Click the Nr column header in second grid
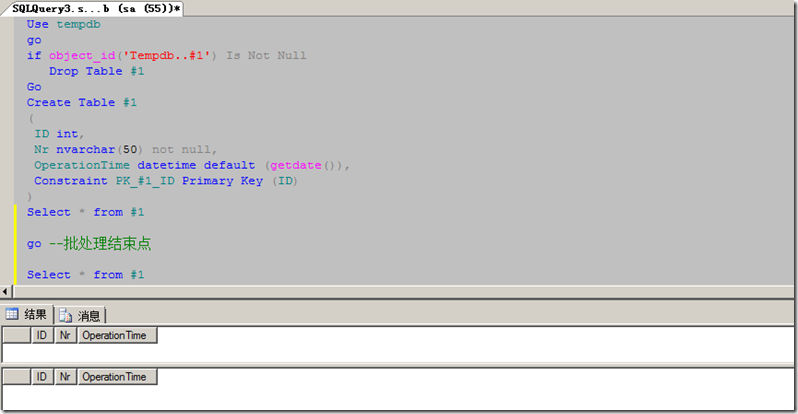 (65, 377)
